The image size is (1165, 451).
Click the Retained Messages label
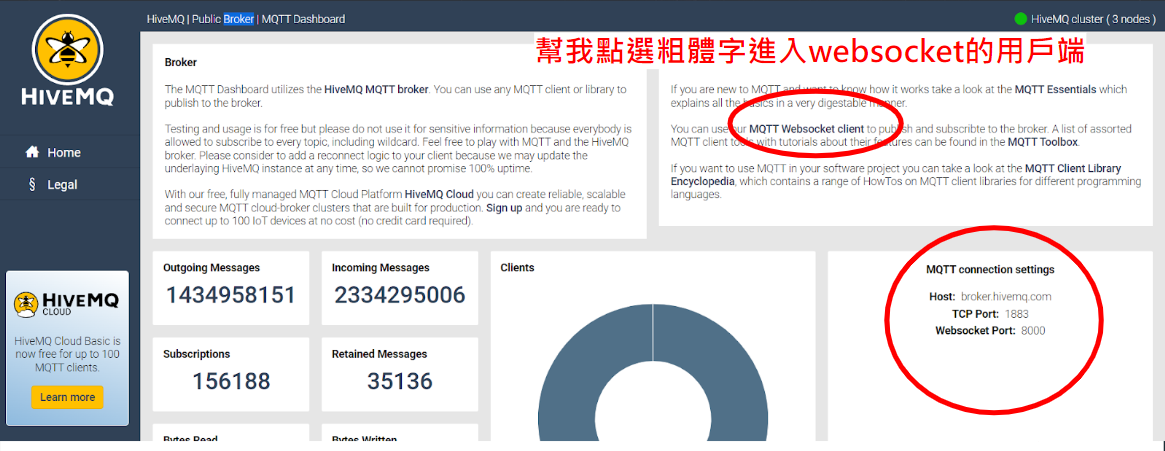coord(379,354)
